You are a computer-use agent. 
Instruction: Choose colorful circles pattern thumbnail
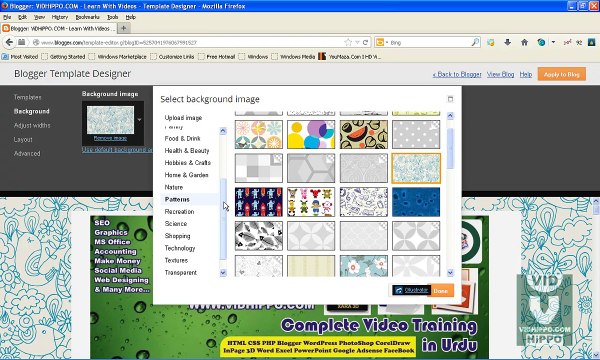tap(311, 134)
